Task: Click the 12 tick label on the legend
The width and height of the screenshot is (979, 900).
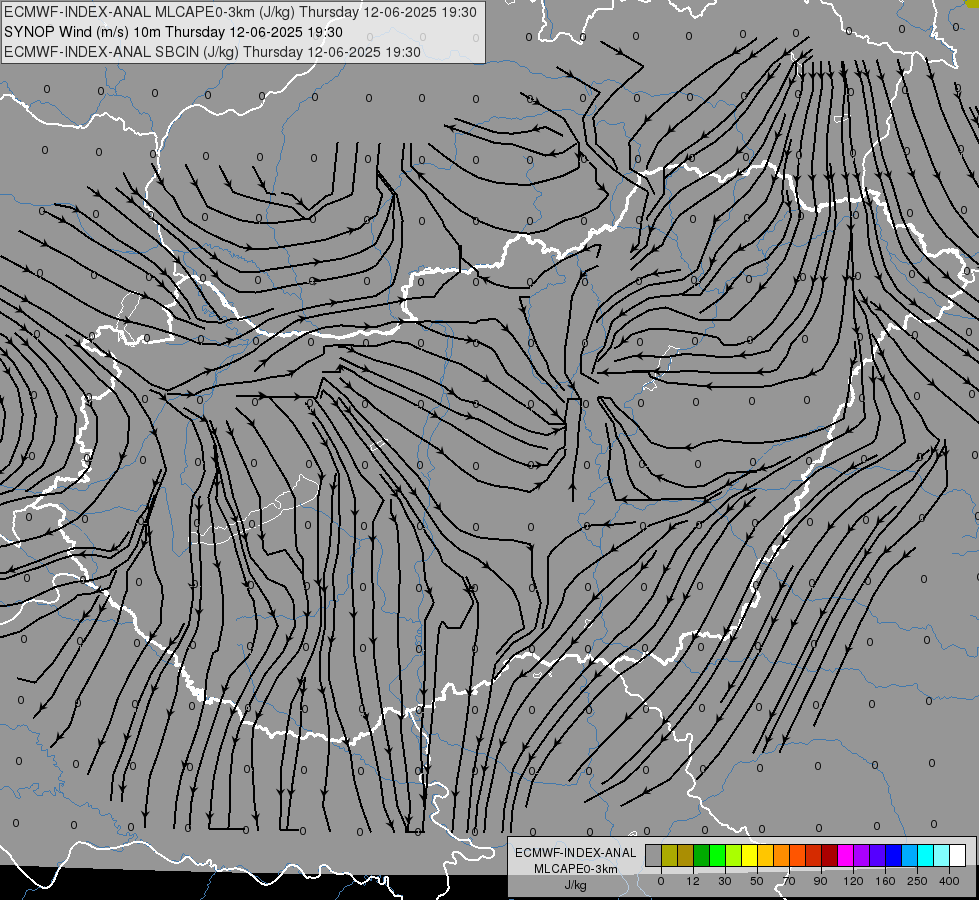Action: (x=693, y=881)
